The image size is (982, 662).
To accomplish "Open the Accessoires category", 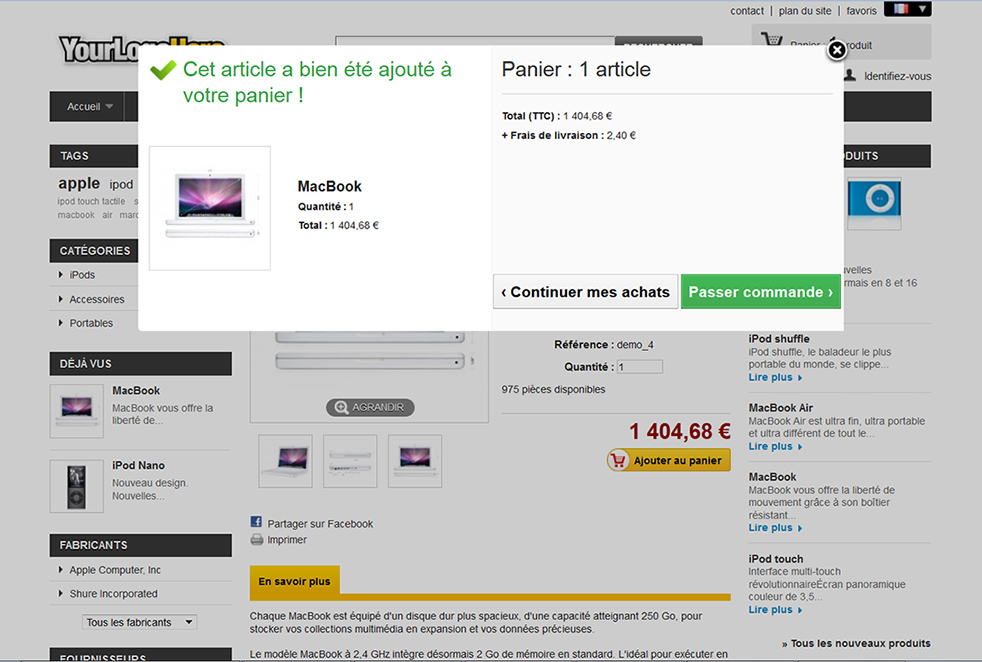I will point(96,299).
